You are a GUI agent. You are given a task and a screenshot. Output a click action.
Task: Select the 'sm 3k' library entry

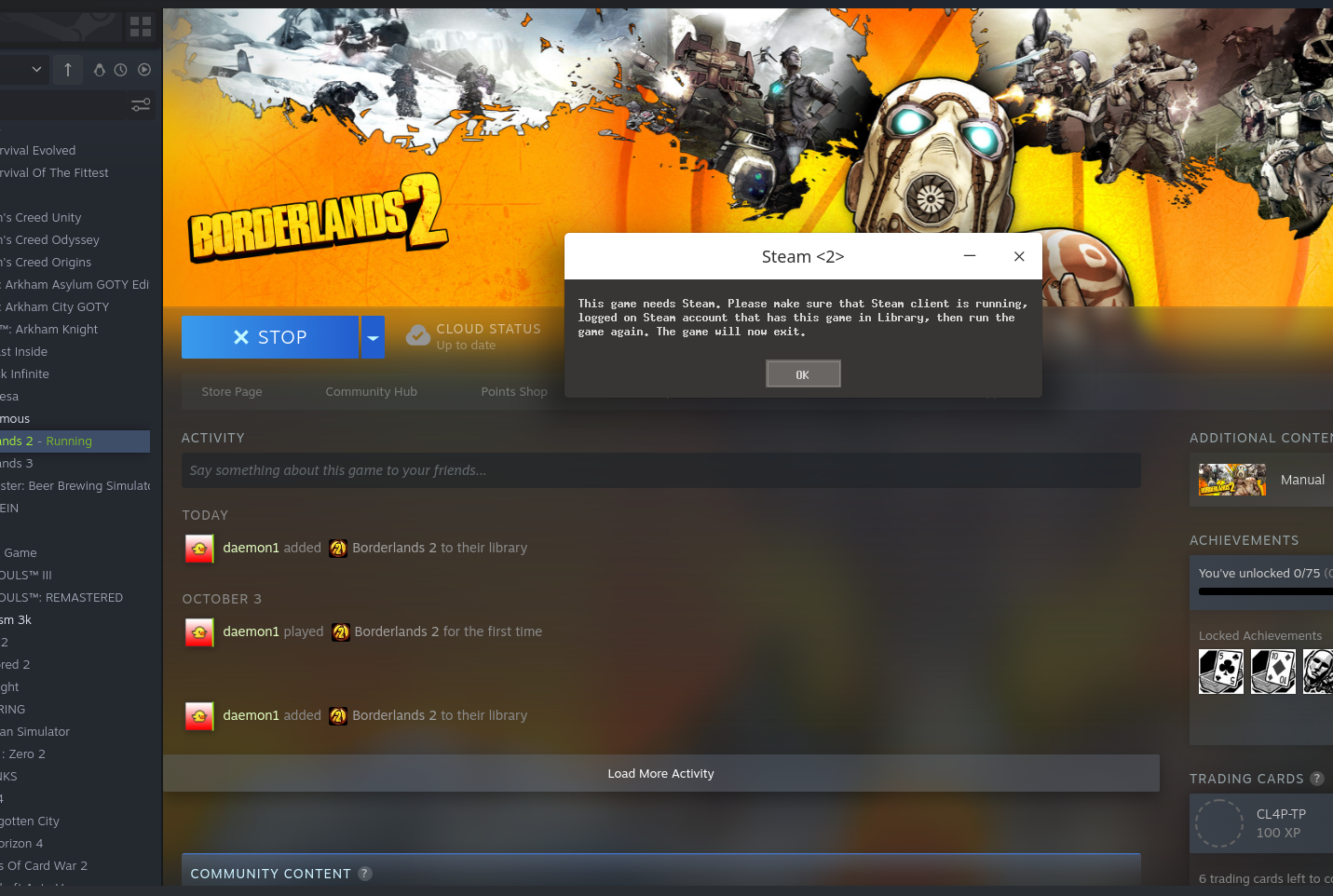click(x=75, y=619)
